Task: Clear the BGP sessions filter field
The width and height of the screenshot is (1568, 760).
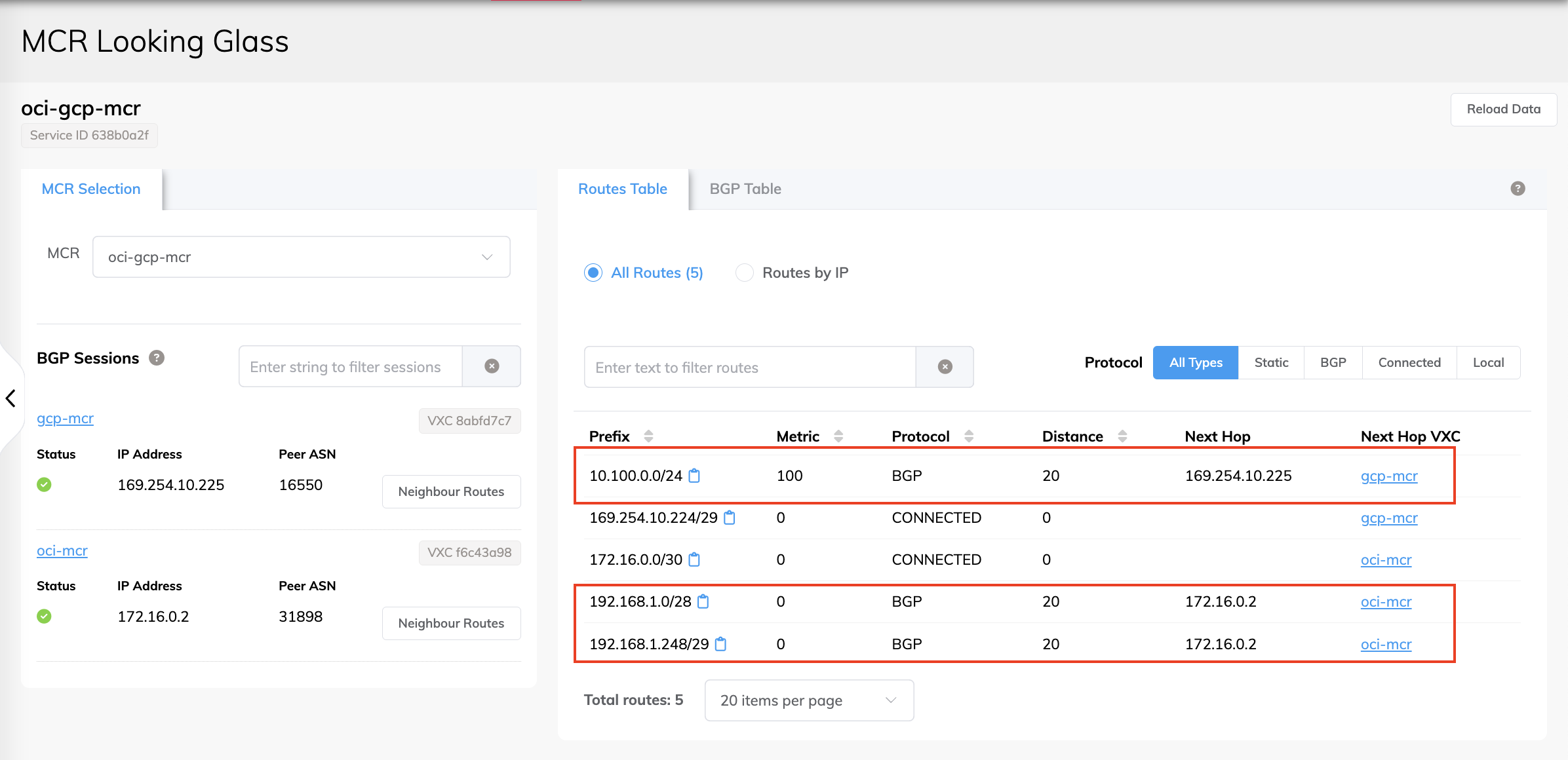Action: 492,366
